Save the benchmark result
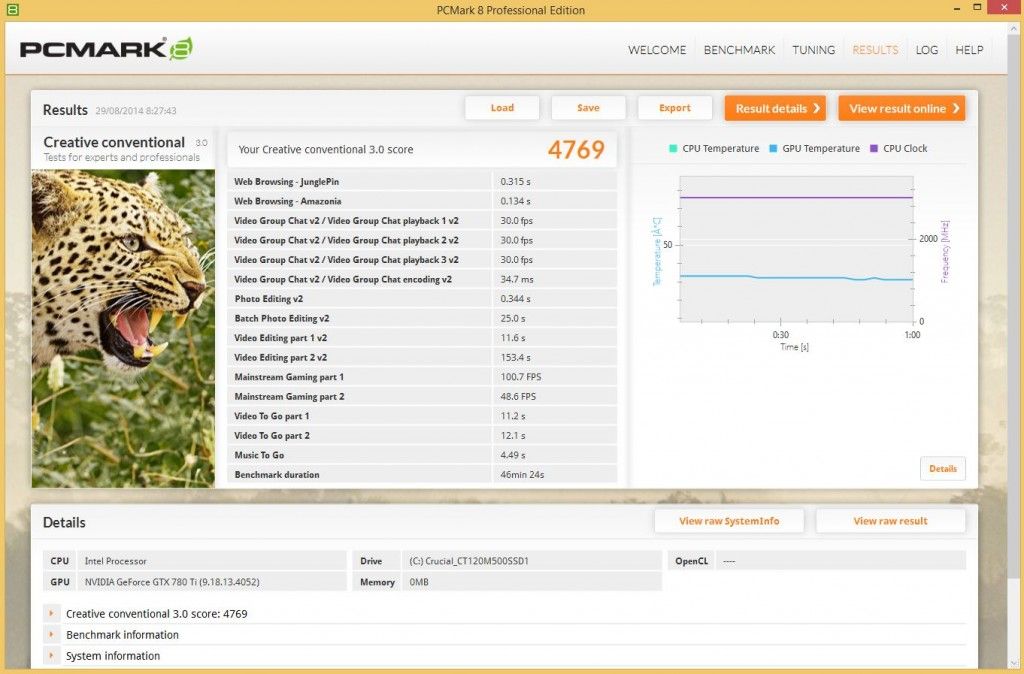Image resolution: width=1024 pixels, height=674 pixels. (x=588, y=108)
